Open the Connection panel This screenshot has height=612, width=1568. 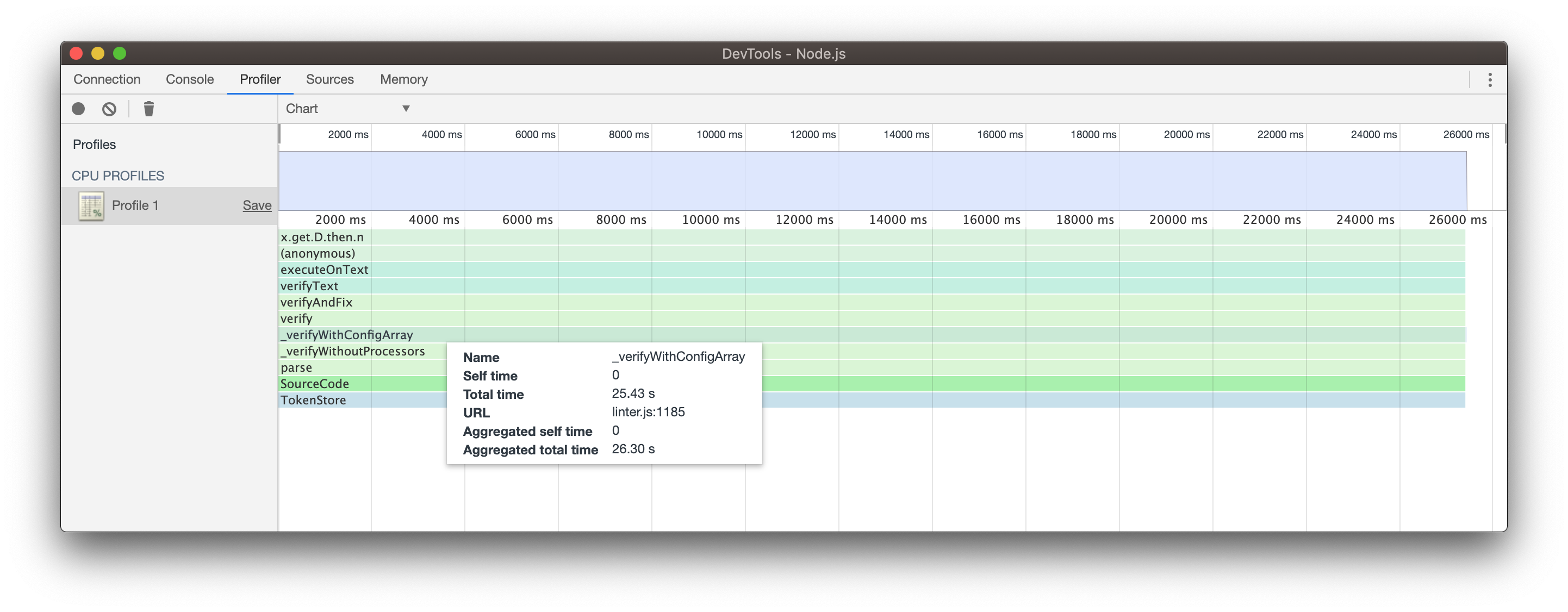point(107,79)
